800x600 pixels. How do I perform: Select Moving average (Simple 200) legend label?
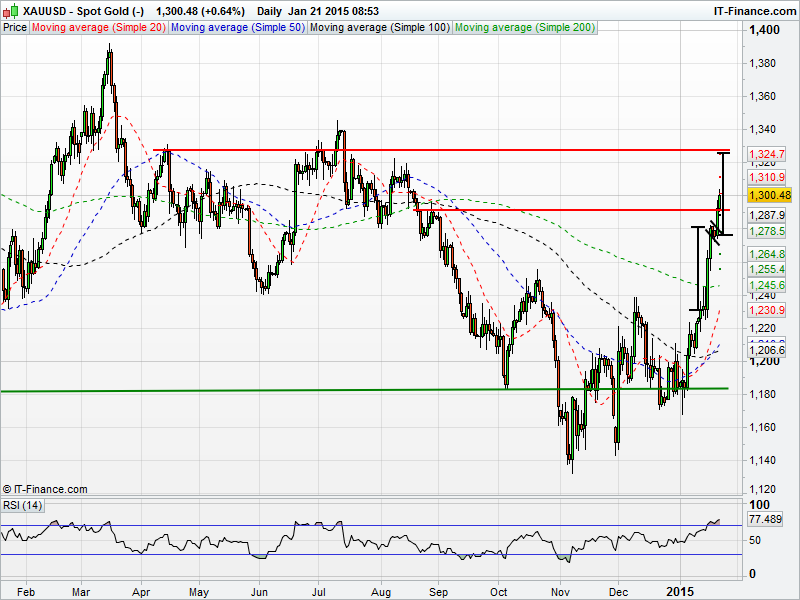525,27
